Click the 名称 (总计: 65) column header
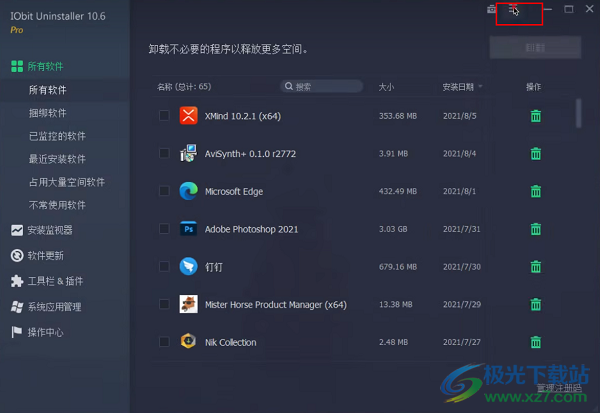600x413 pixels. (184, 87)
